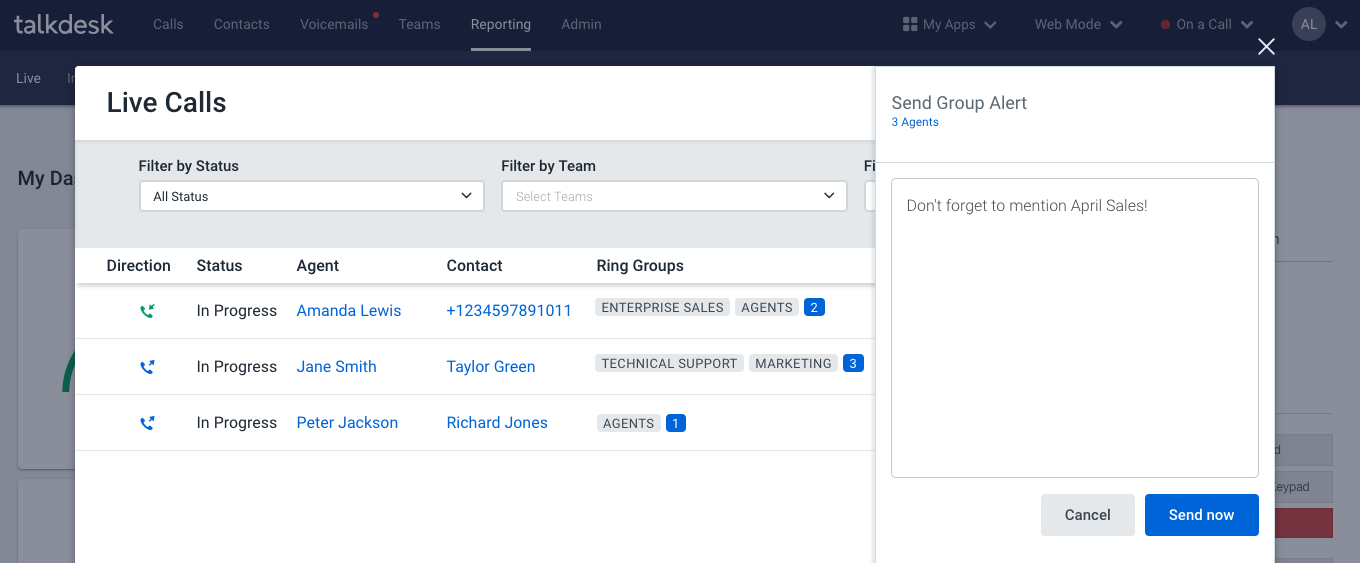This screenshot has width=1360, height=563.
Task: Select the Live sub-tab
Action: 28,78
